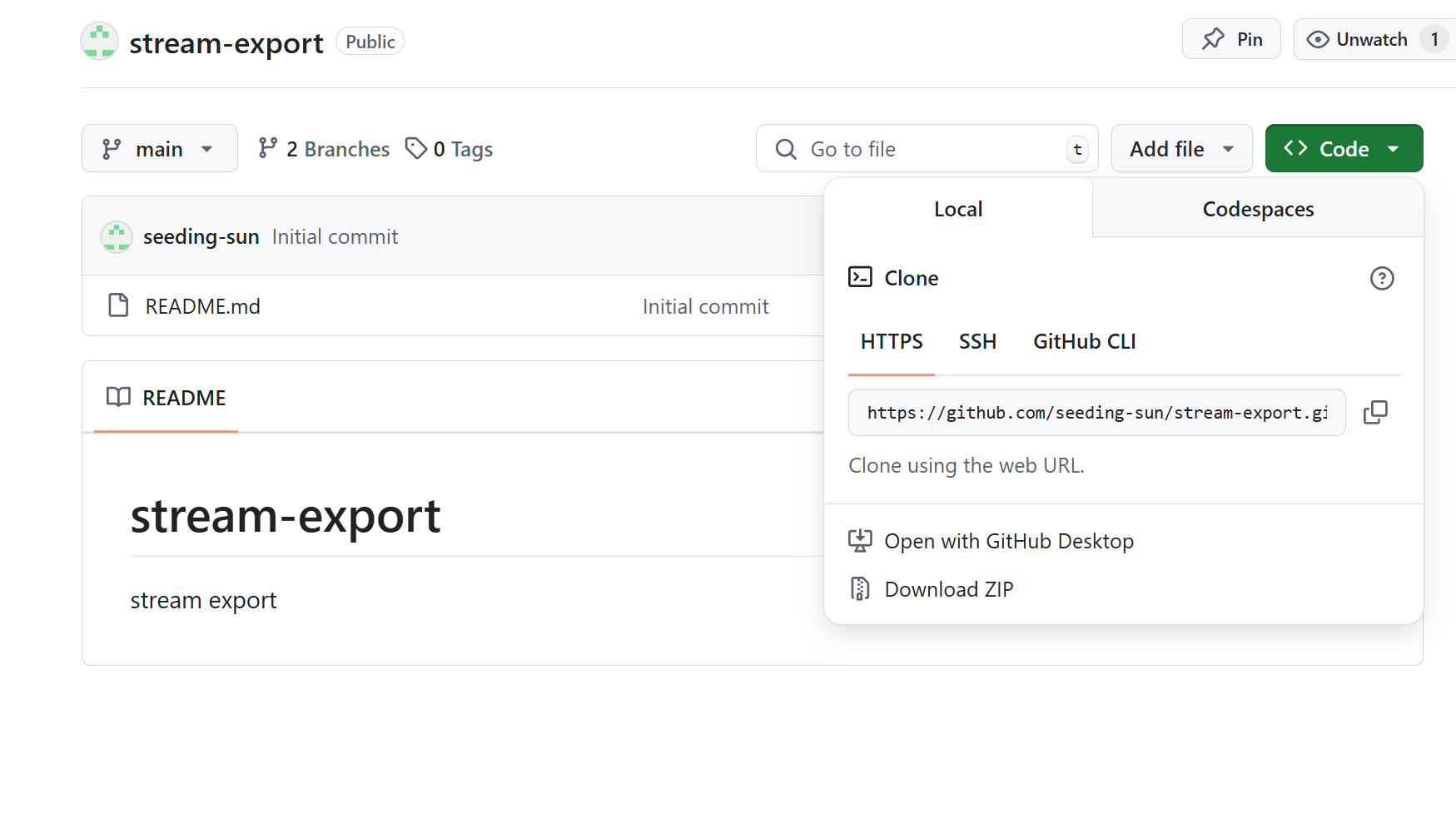The image size is (1456, 823).
Task: Click the GitHub Desktop download icon
Action: click(860, 541)
